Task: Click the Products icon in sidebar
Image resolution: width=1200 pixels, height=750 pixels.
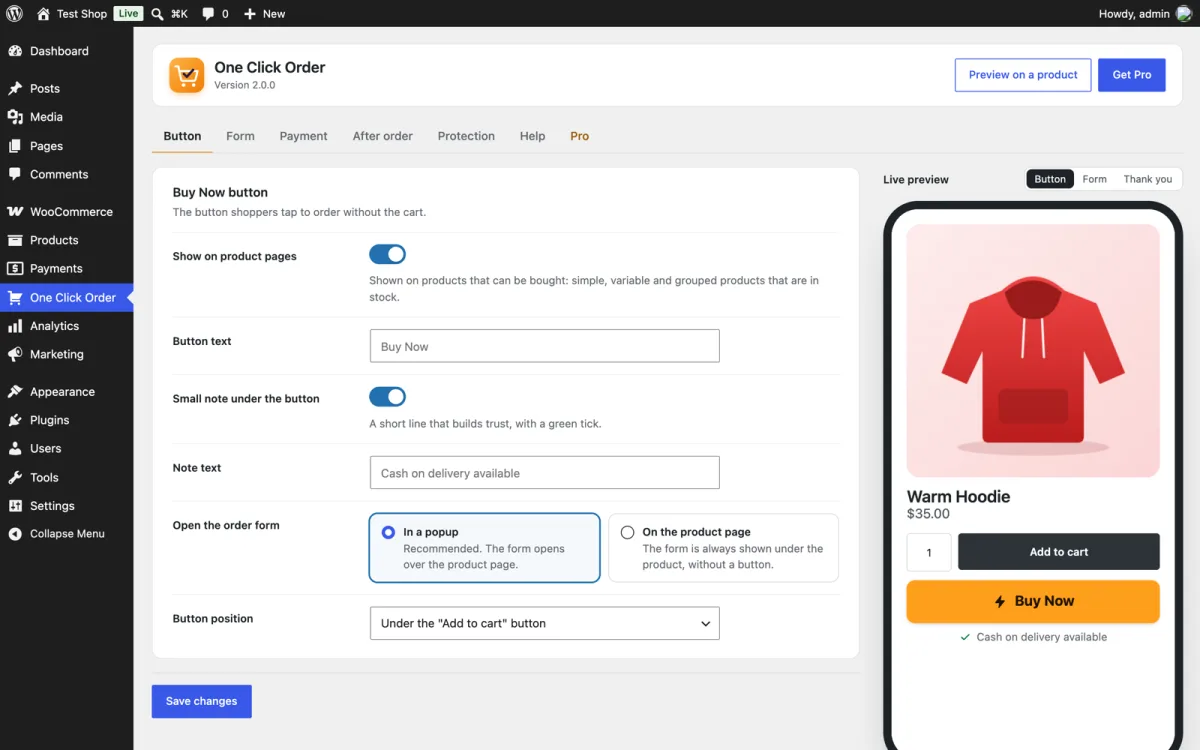Action: (15, 240)
